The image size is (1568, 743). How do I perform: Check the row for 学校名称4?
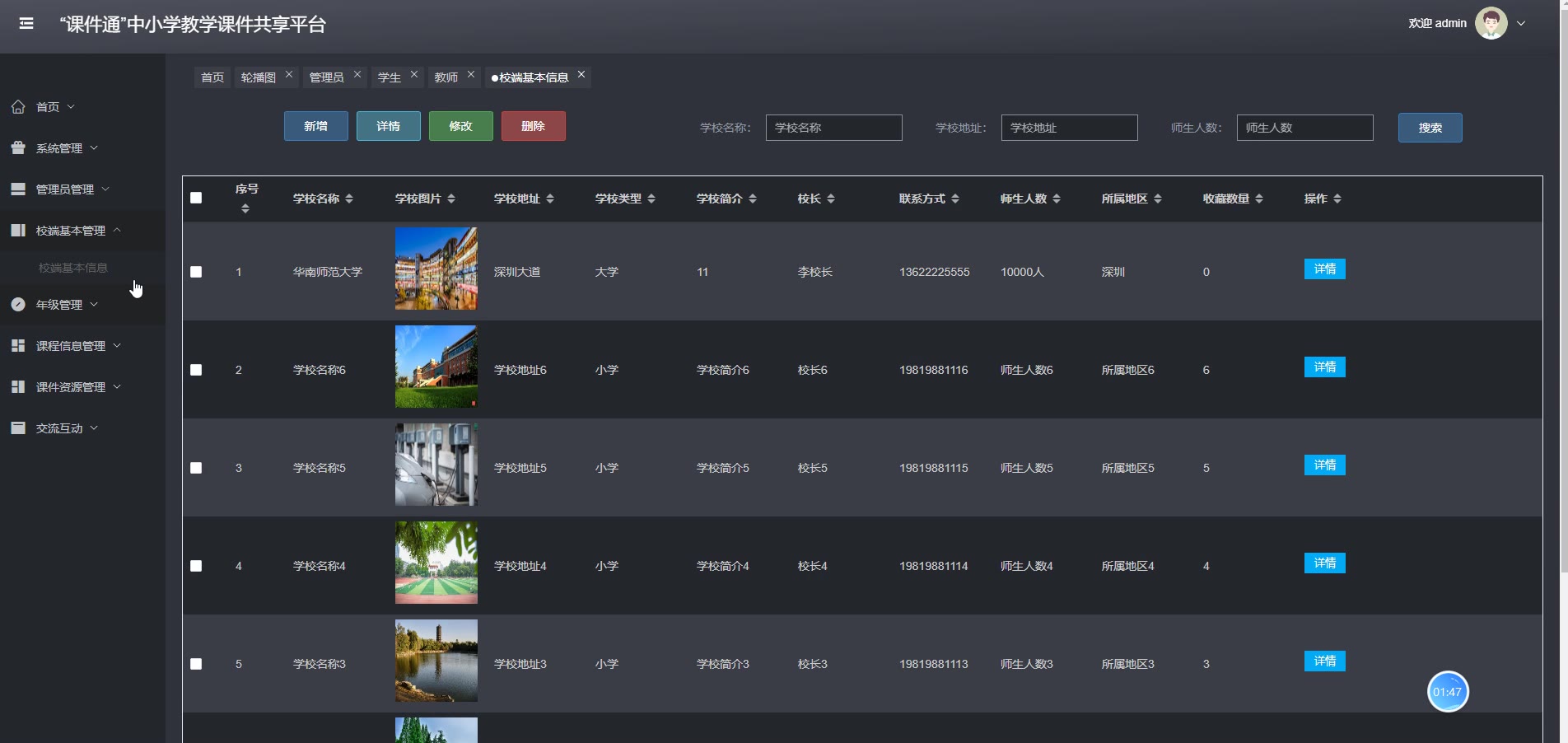pyautogui.click(x=196, y=566)
